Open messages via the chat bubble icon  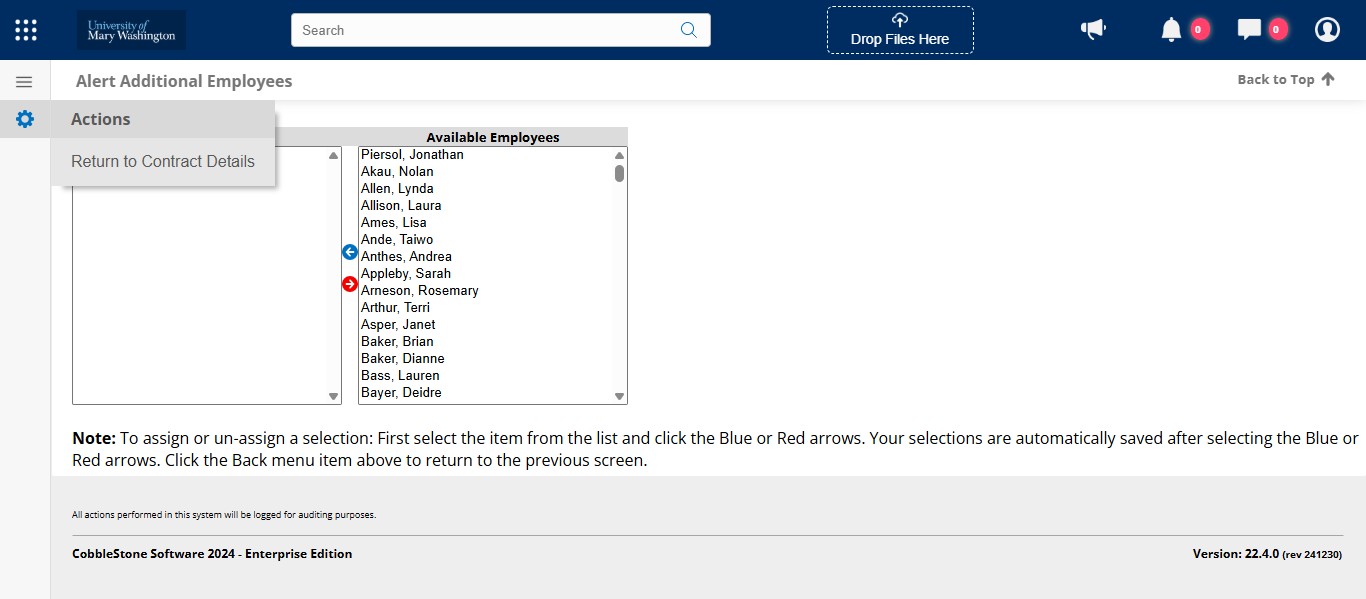[x=1248, y=29]
